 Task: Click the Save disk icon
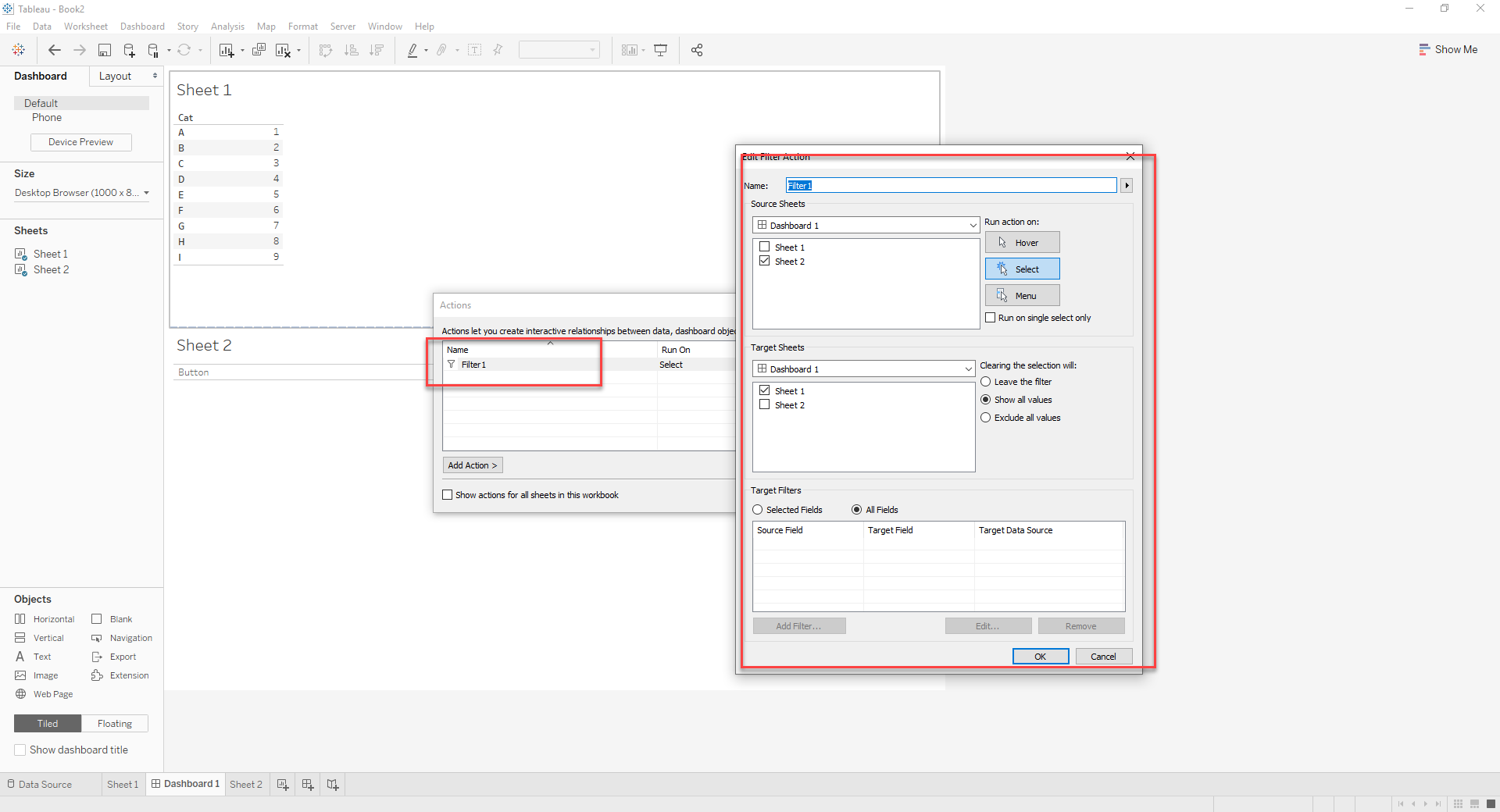(x=104, y=50)
